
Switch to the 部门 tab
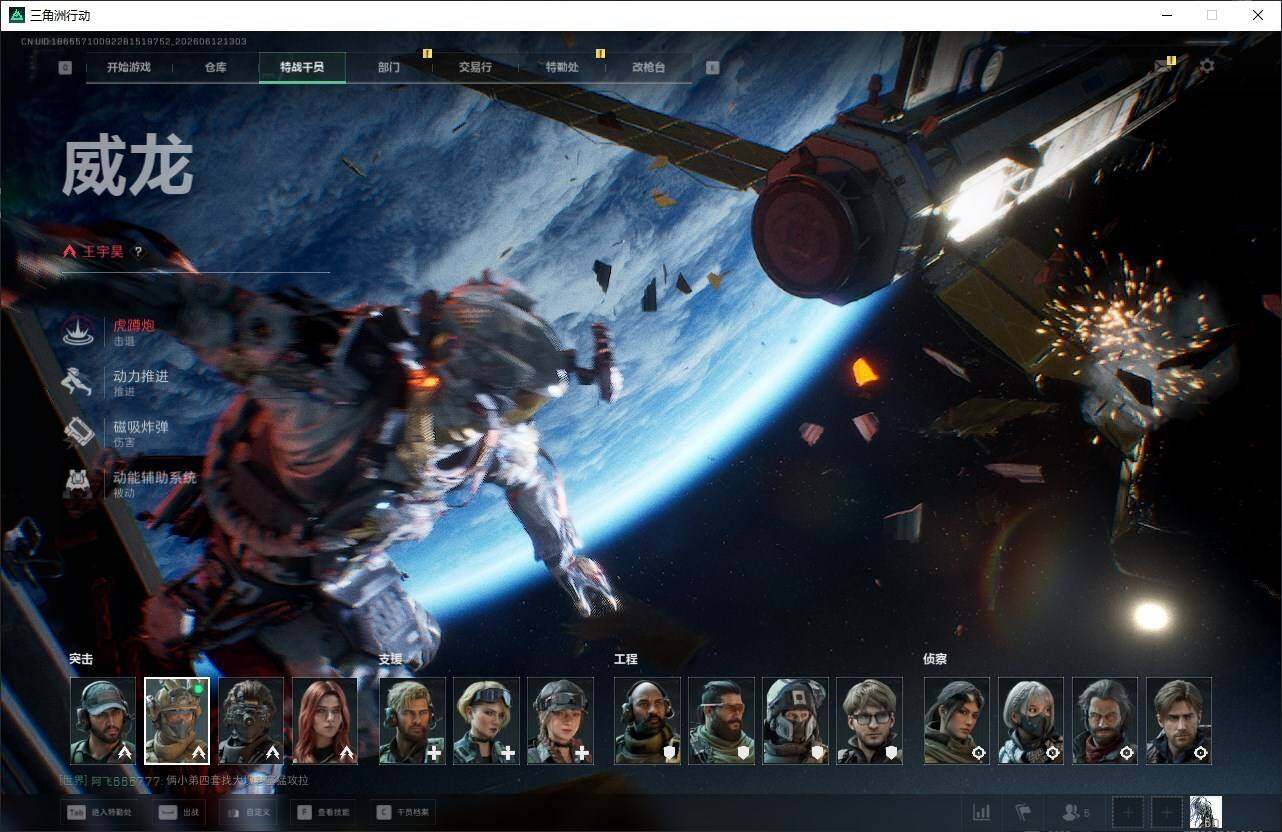tap(389, 67)
